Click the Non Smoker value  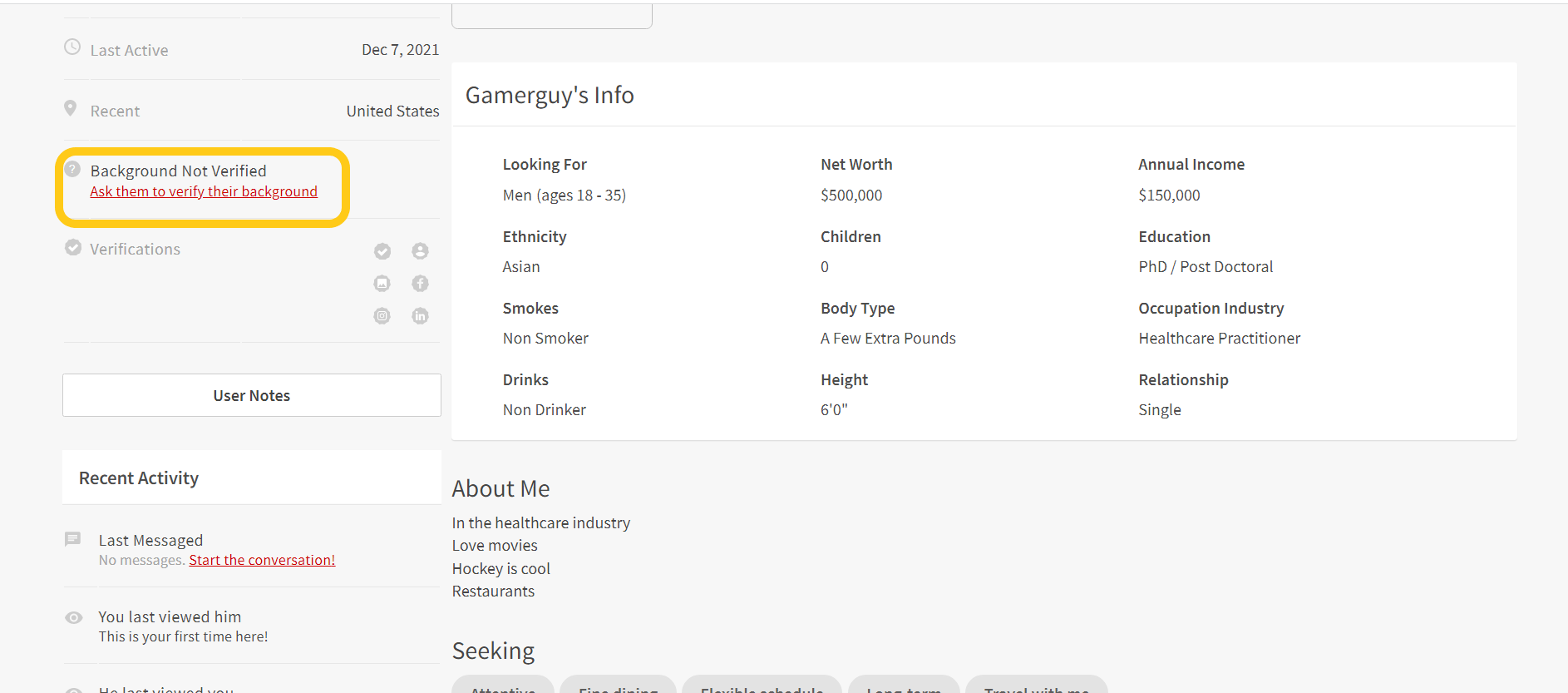pos(545,338)
